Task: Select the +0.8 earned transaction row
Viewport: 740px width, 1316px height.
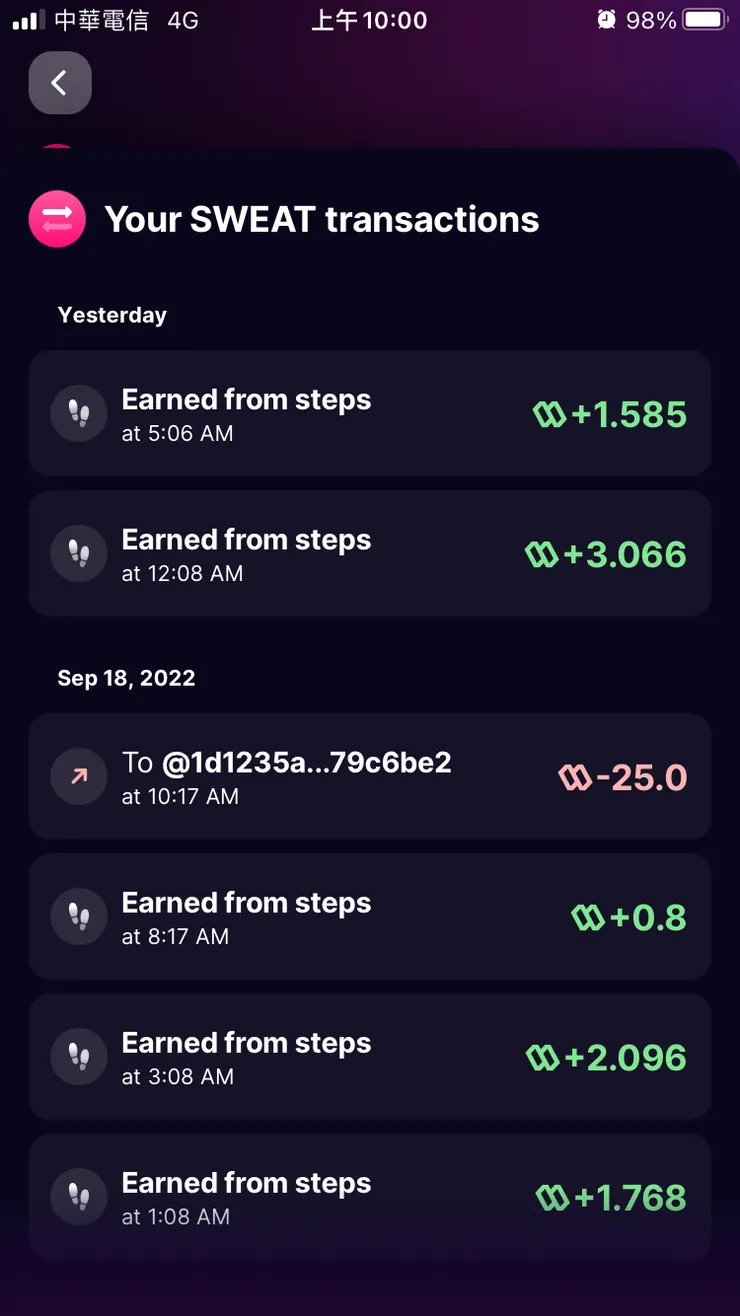Action: click(x=369, y=917)
